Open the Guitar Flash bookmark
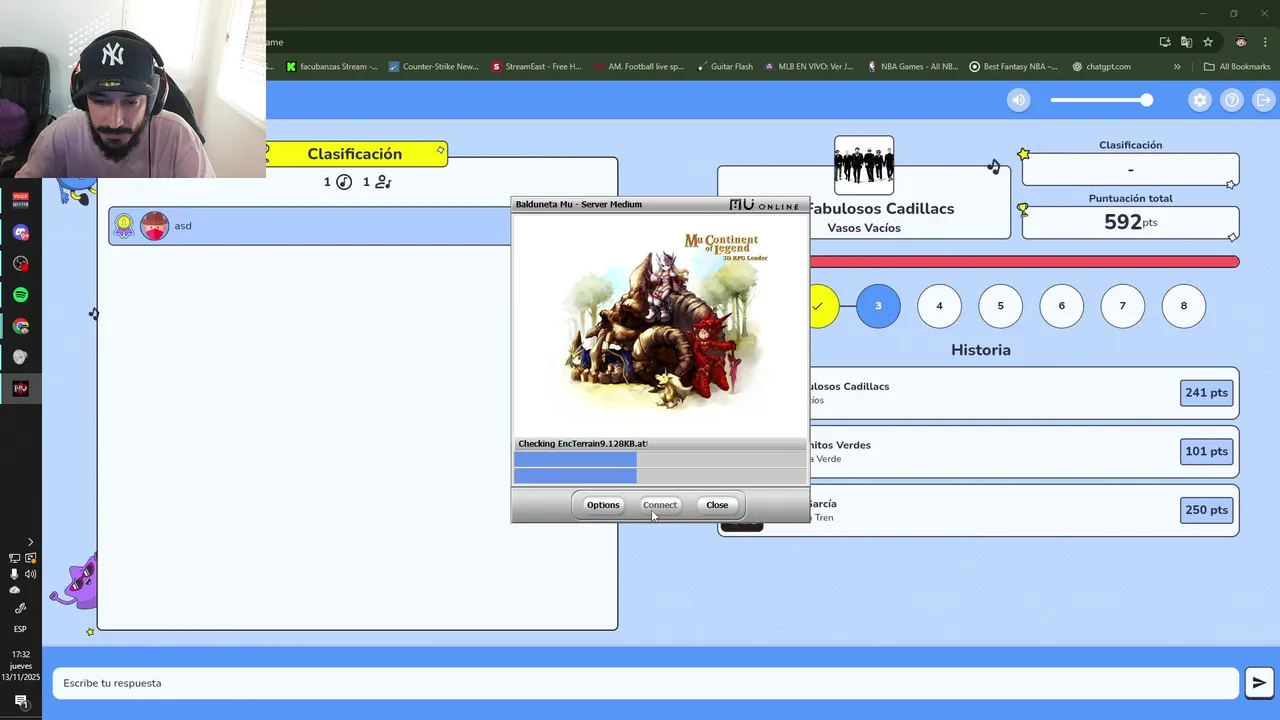Image resolution: width=1280 pixels, height=720 pixels. point(724,67)
